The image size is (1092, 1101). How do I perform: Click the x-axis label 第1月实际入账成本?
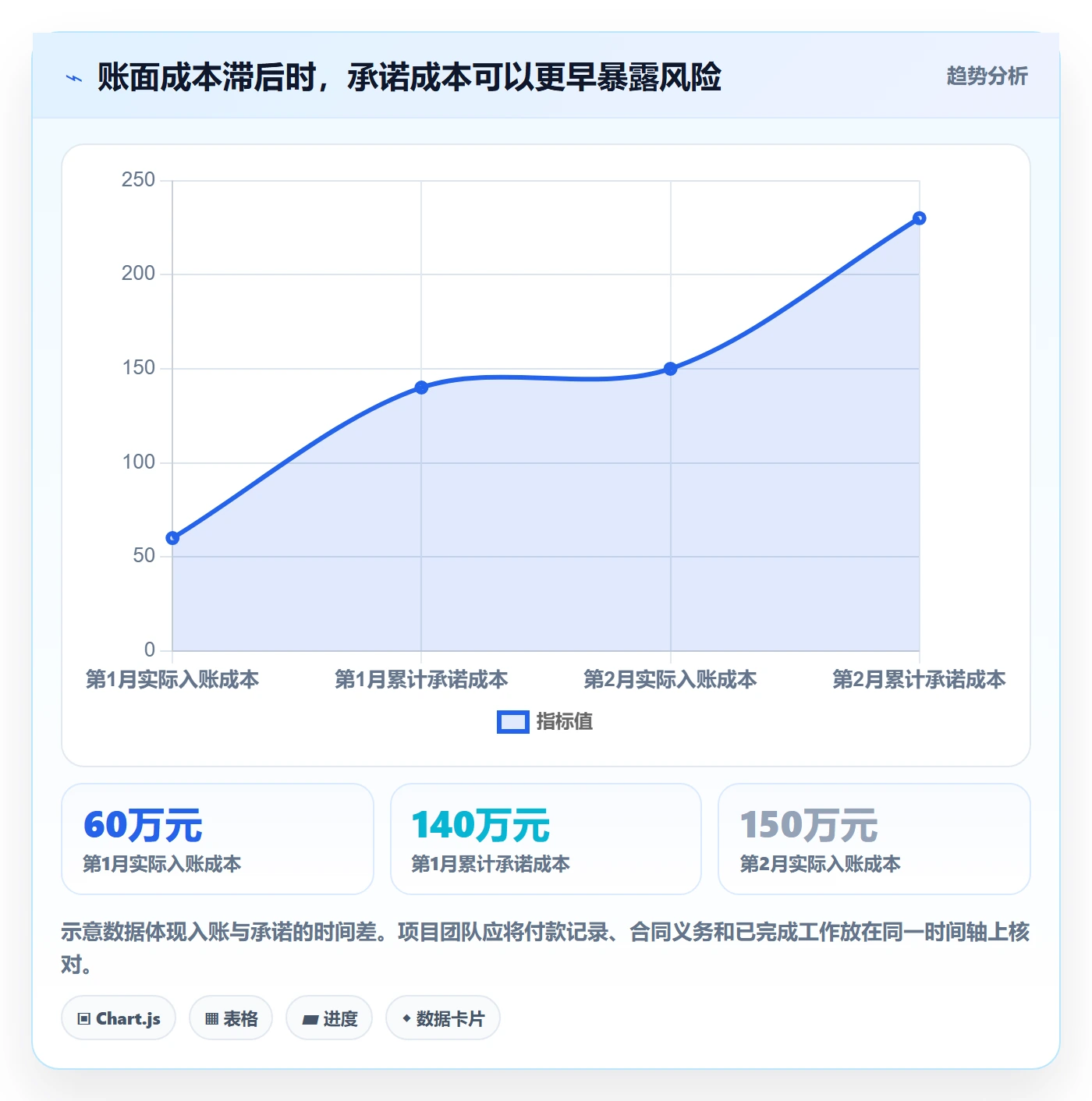[172, 679]
